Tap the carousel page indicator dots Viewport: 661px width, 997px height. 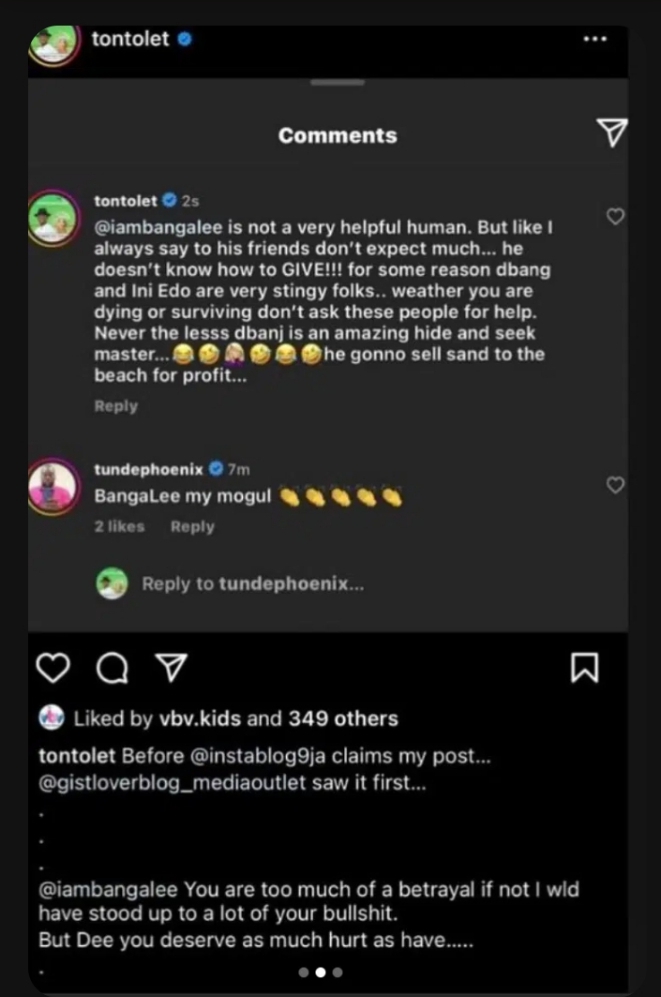point(320,971)
